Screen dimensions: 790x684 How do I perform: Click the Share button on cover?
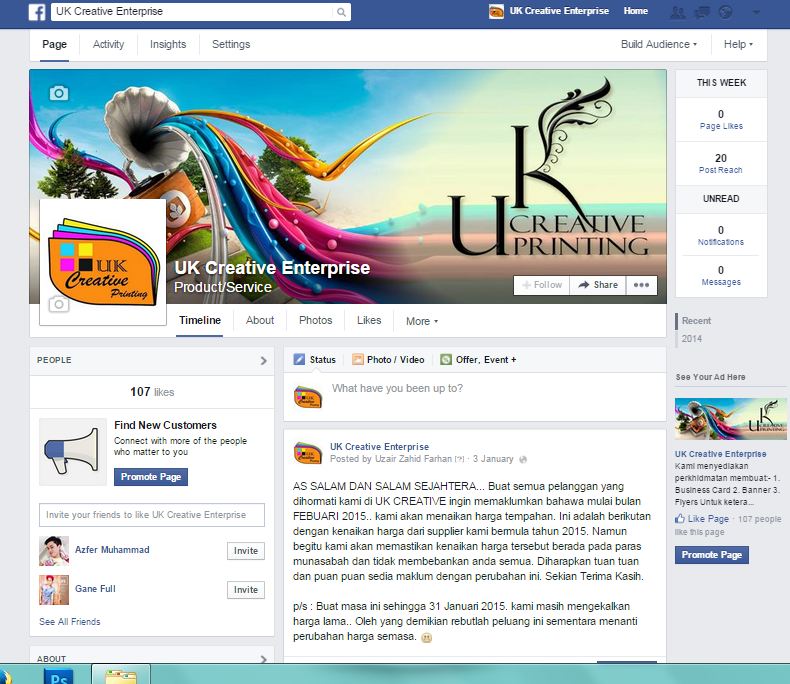pyautogui.click(x=598, y=285)
